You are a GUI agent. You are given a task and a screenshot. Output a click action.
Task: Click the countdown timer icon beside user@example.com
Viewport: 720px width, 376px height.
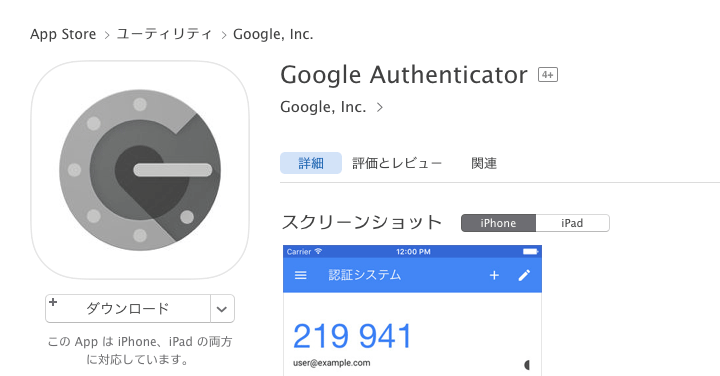pos(527,365)
